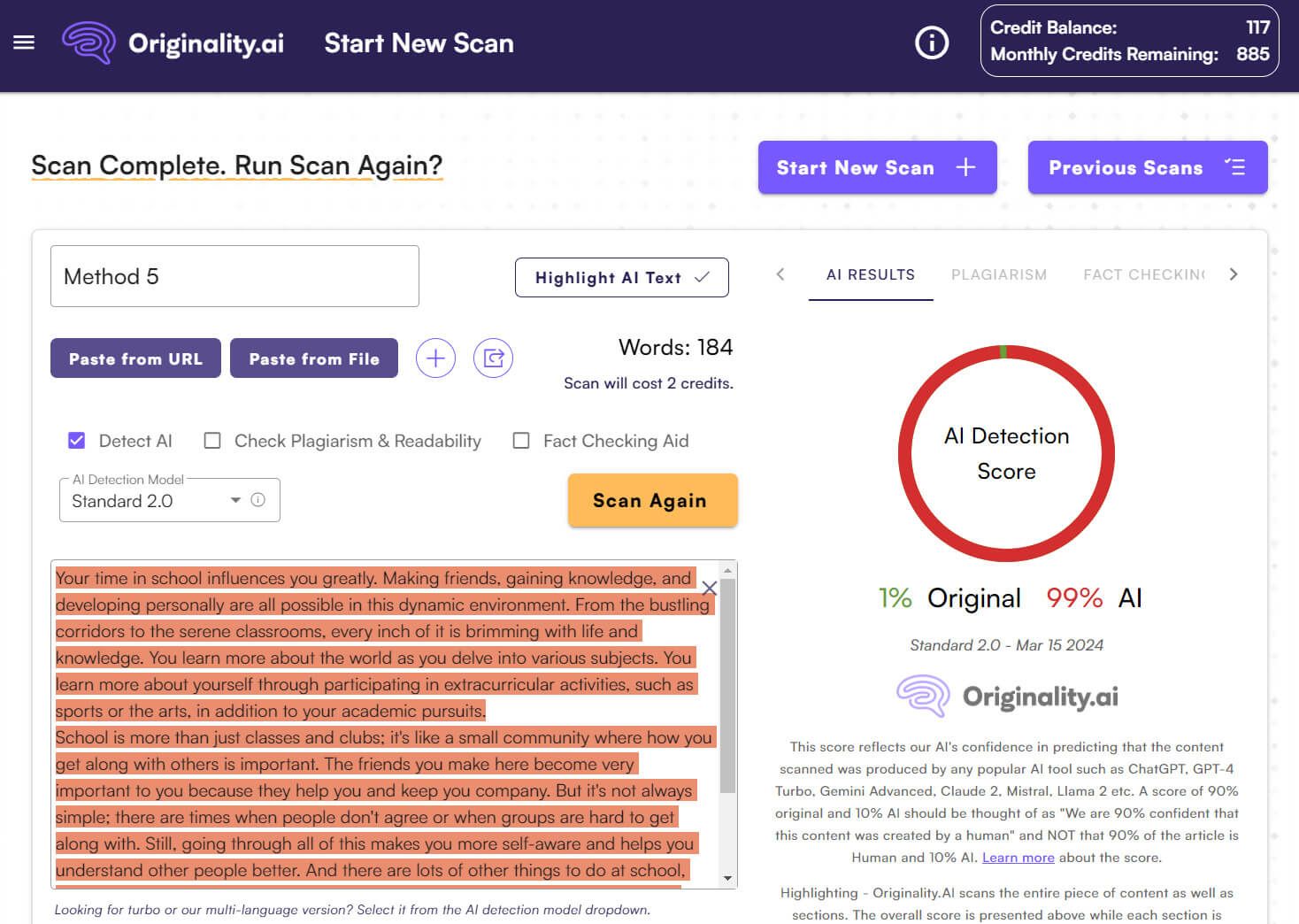Viewport: 1299px width, 924px height.
Task: Open the Learn more link
Action: [1018, 858]
